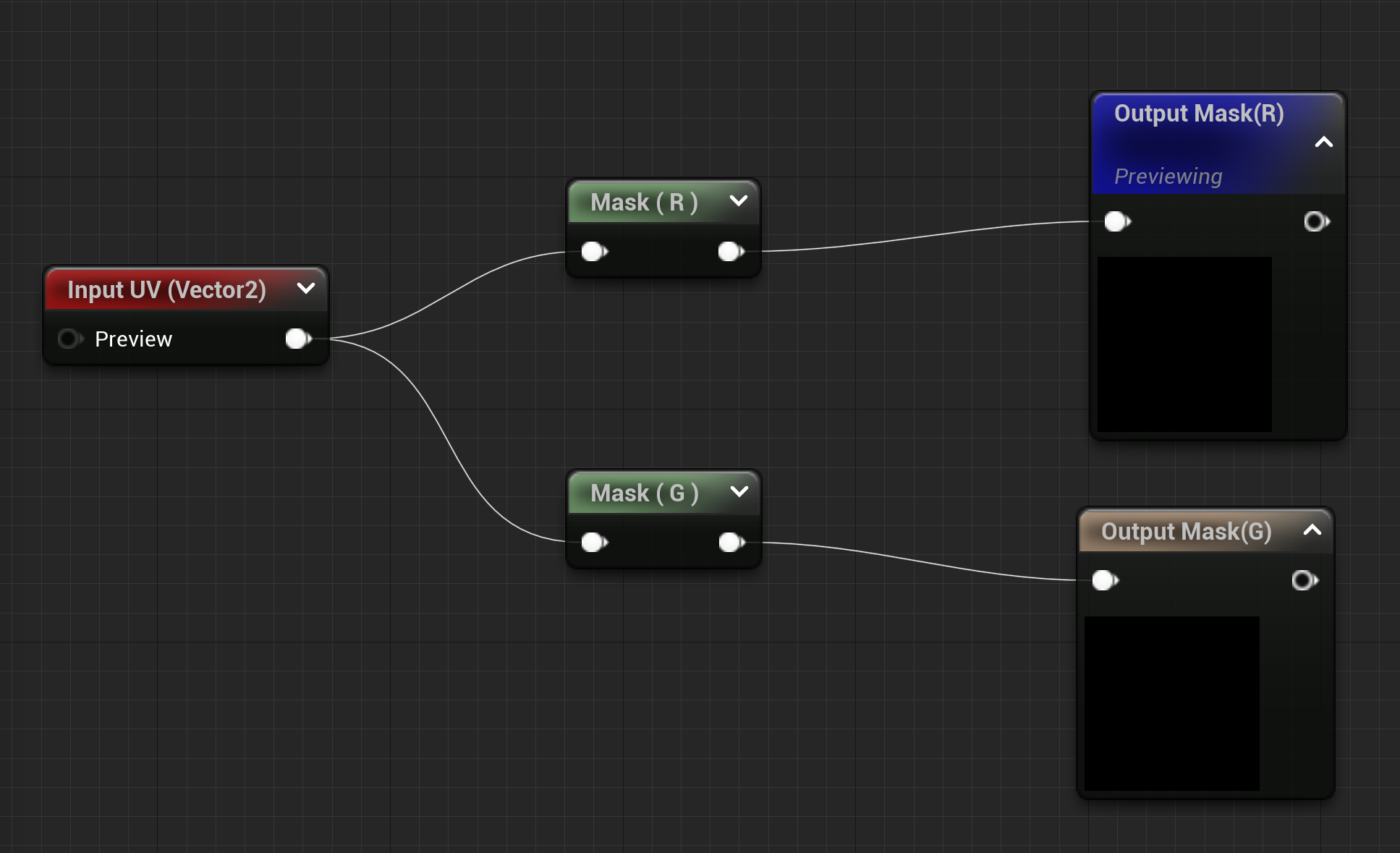The height and width of the screenshot is (853, 1400).
Task: Click the Mask (R) node input pin
Action: (x=593, y=251)
